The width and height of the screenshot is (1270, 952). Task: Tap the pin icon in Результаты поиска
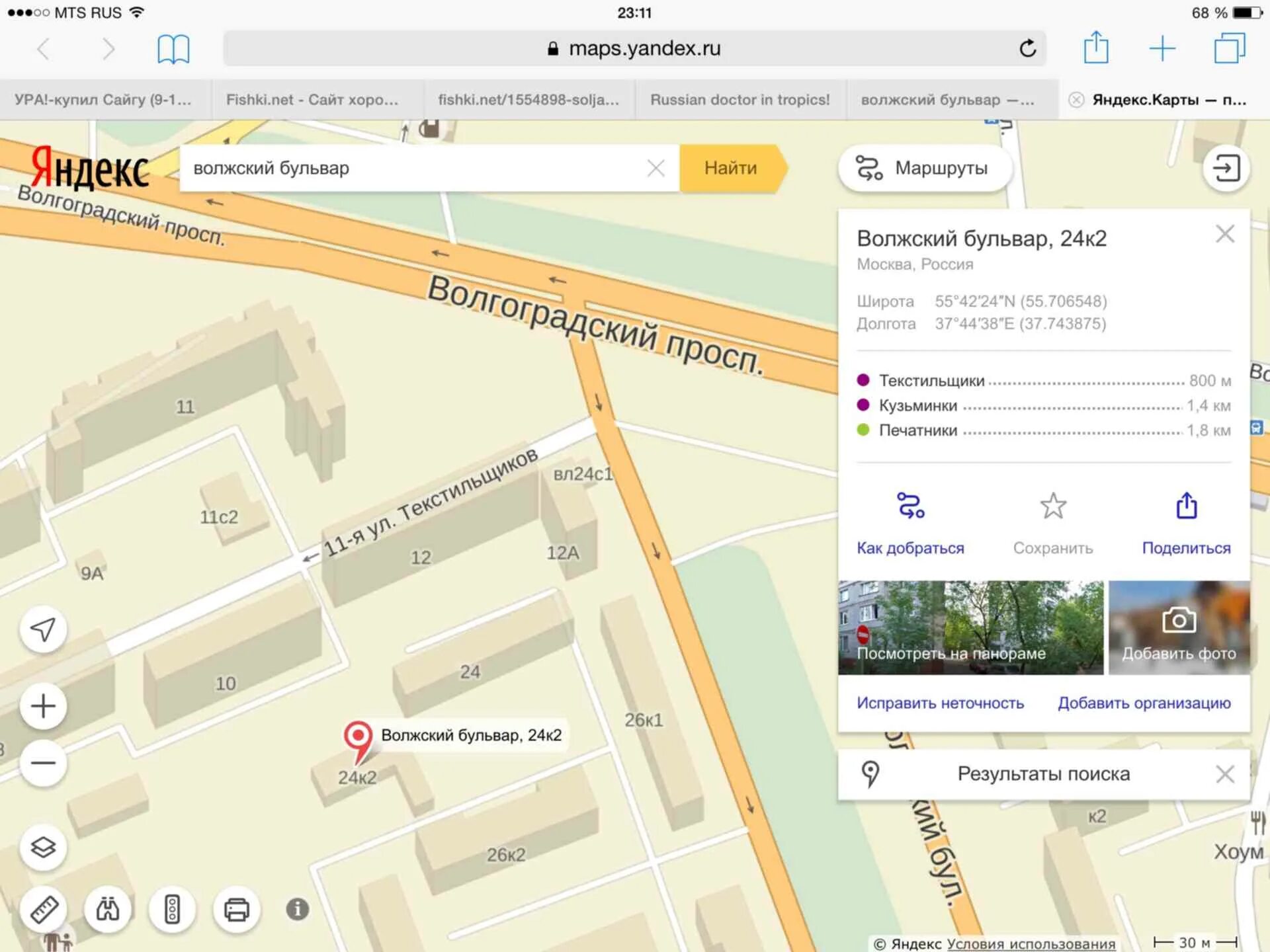tap(870, 773)
